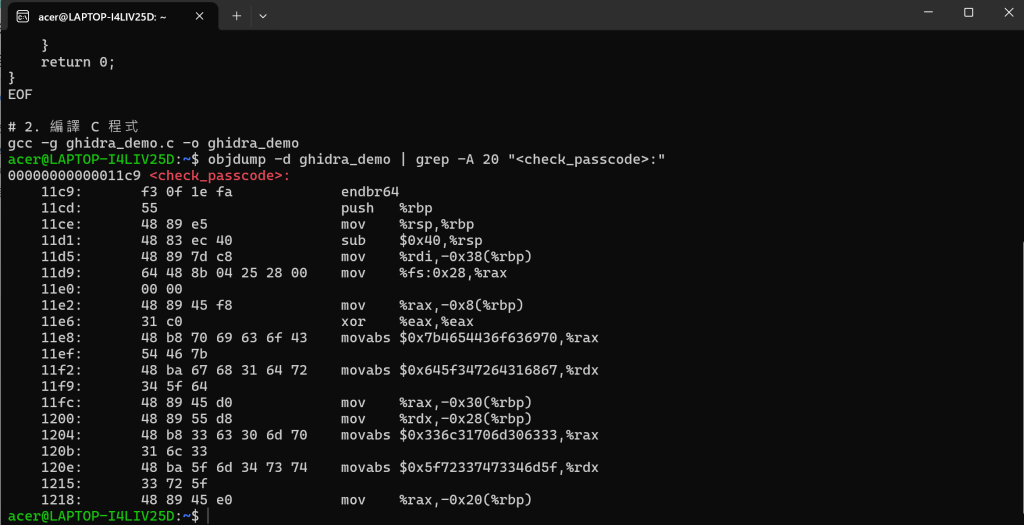Click the objdump command line text

click(436, 159)
